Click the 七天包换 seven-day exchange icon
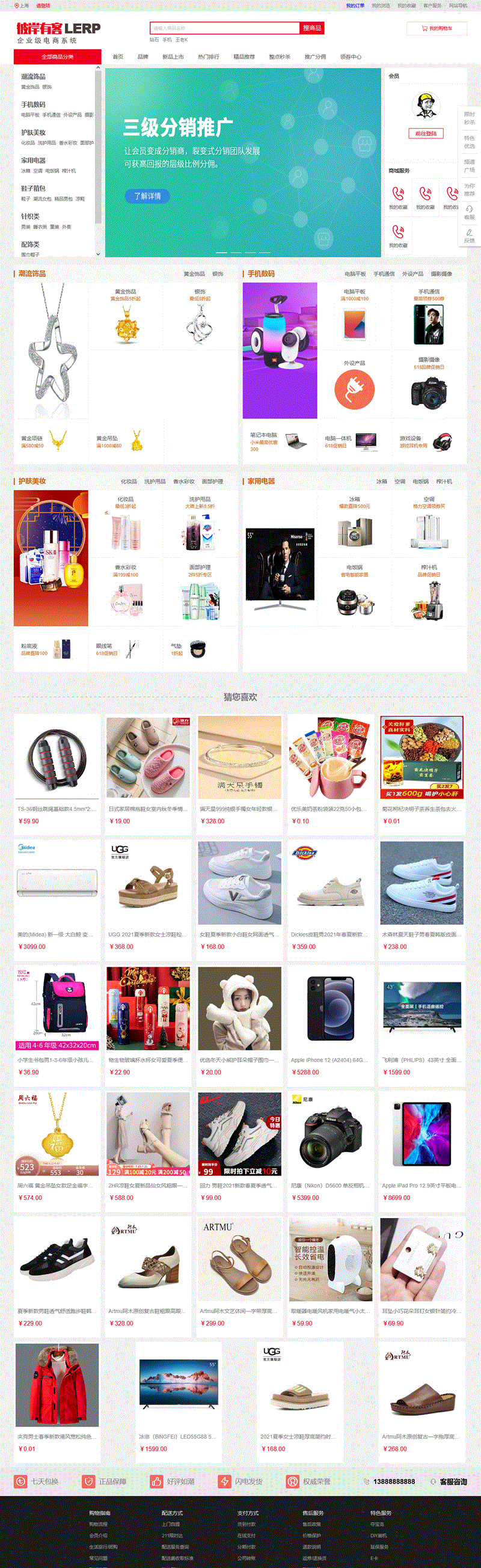Viewport: 481px width, 1568px height. (20, 1481)
